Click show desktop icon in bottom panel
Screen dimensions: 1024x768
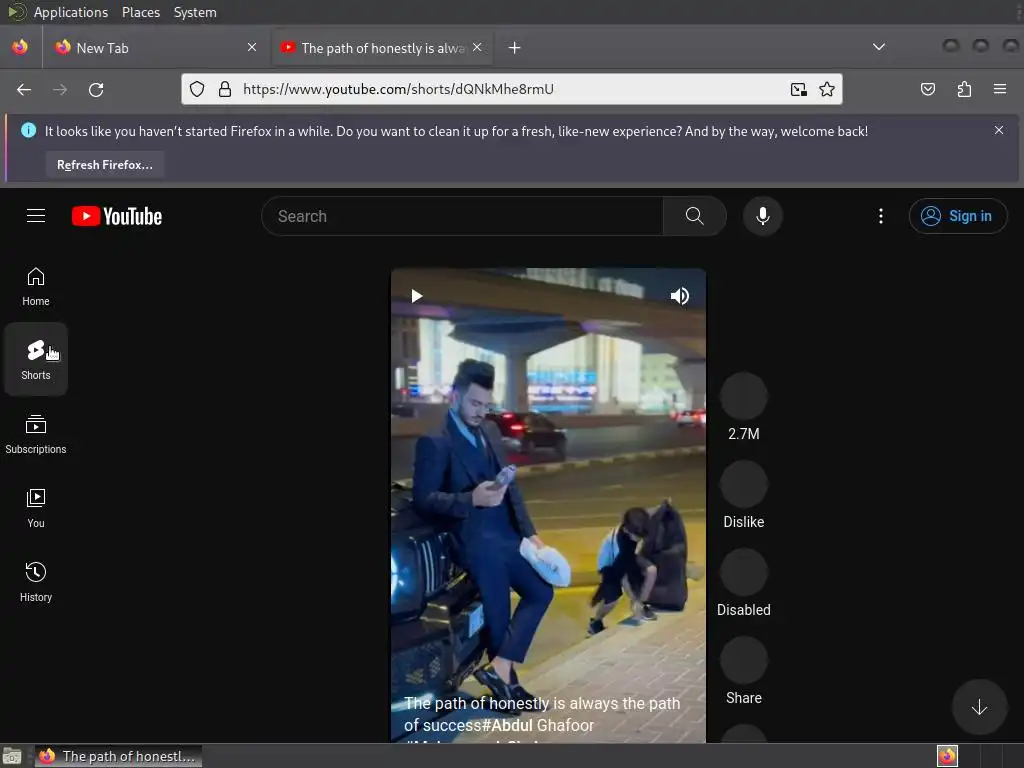12,756
